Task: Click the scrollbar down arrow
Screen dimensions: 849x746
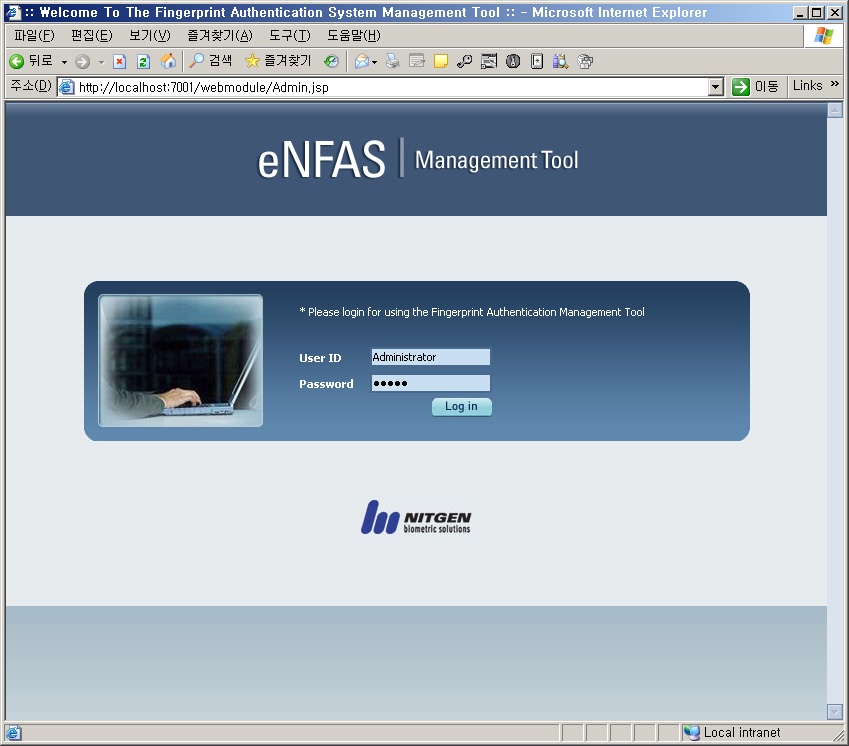Action: pos(834,711)
